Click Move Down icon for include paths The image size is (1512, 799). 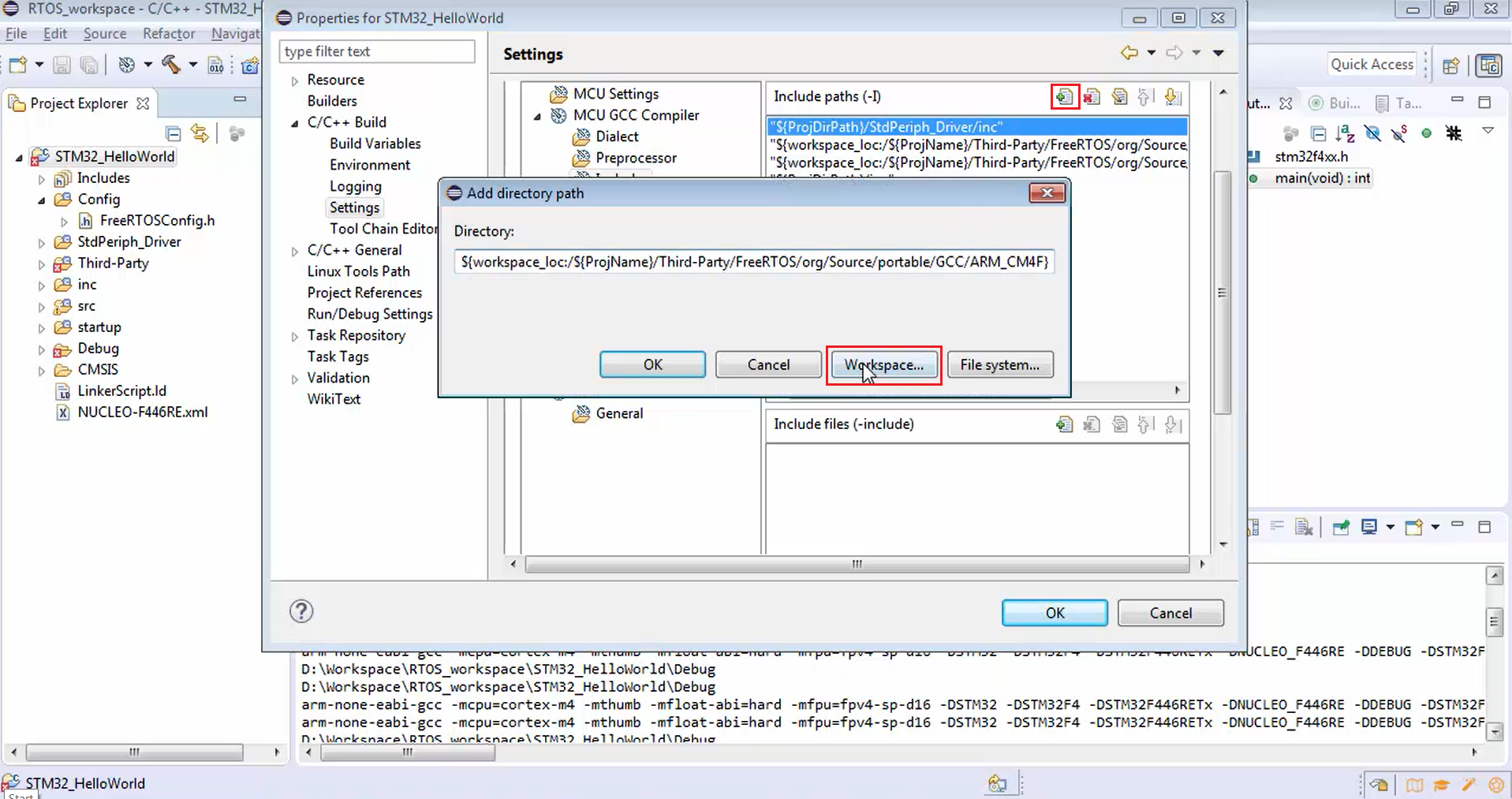point(1173,97)
